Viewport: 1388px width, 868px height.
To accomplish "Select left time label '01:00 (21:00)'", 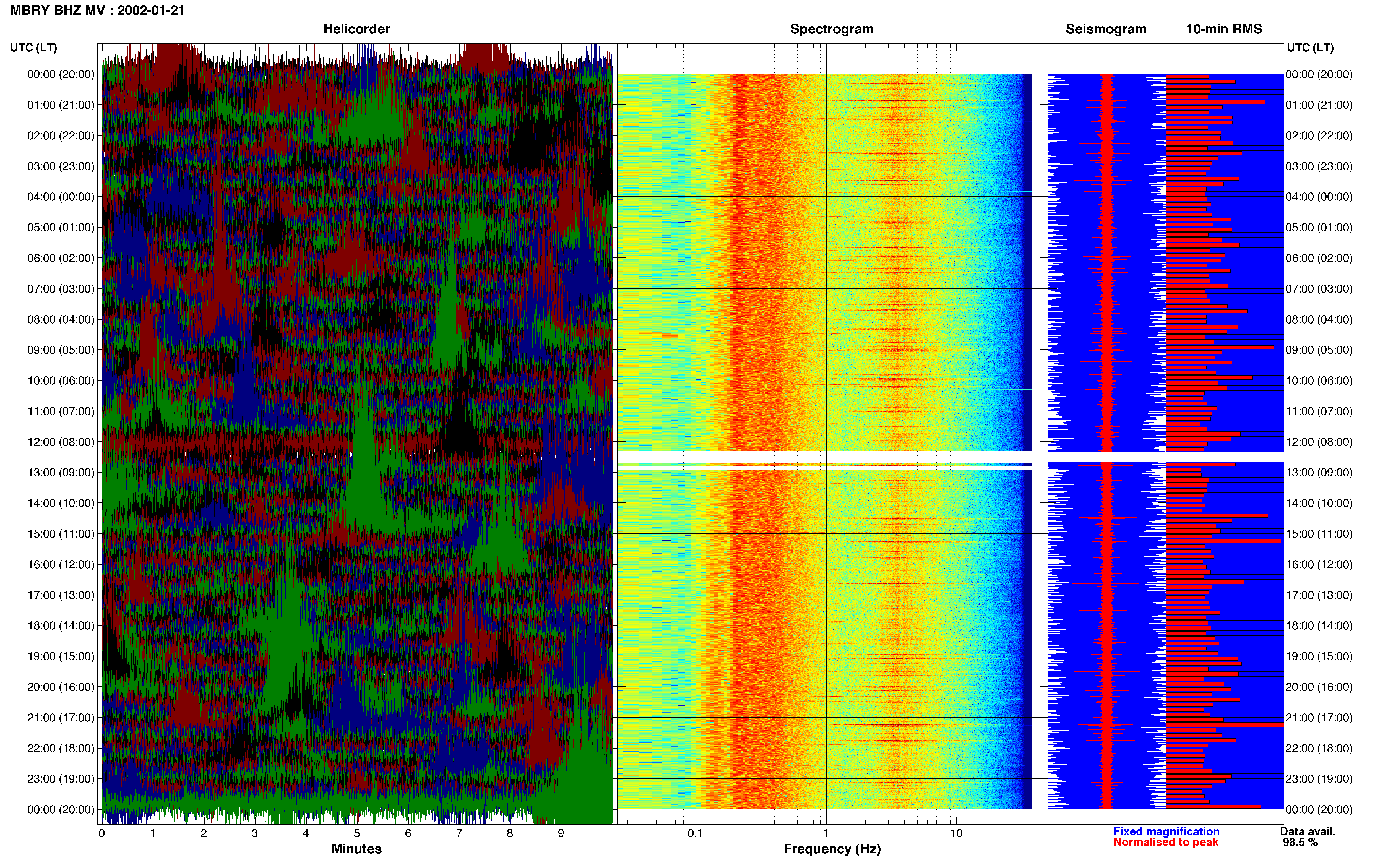I will (x=61, y=105).
